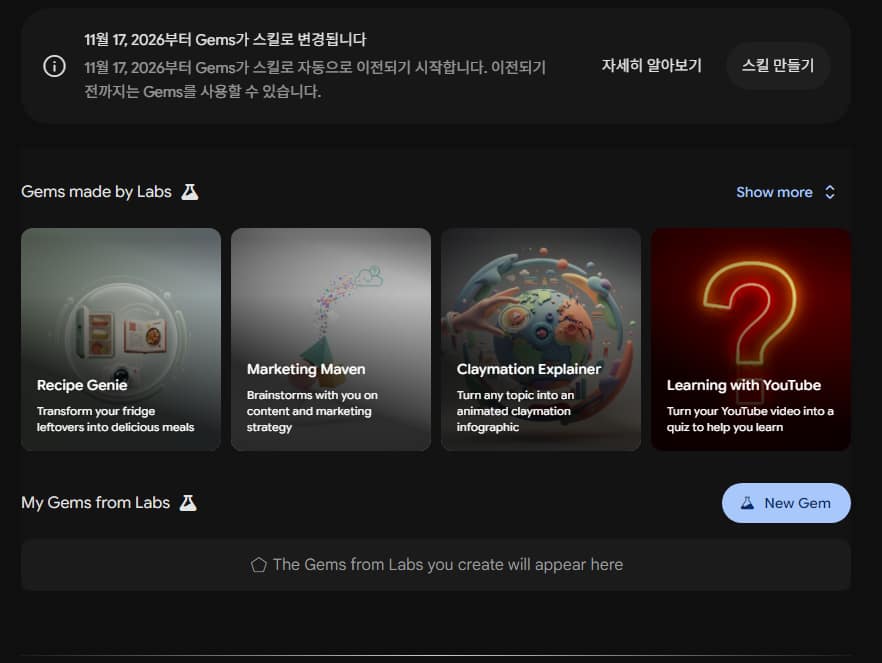This screenshot has height=663, width=882.
Task: Click 'Turn your YouTube video into a quiz' description
Action: (750, 419)
